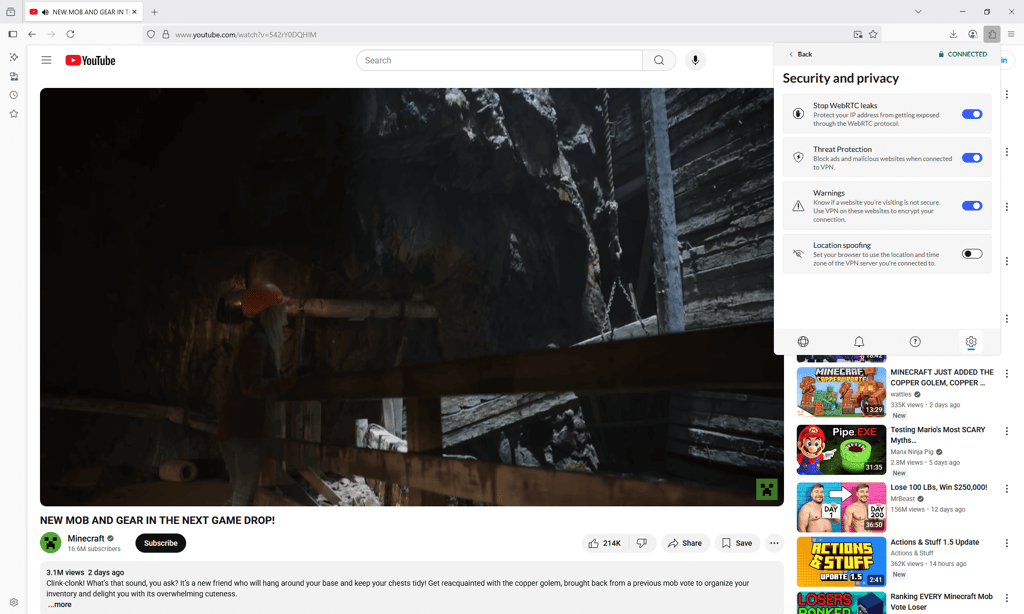Open the more actions ellipsis next to Save
1024x614 pixels.
click(774, 543)
